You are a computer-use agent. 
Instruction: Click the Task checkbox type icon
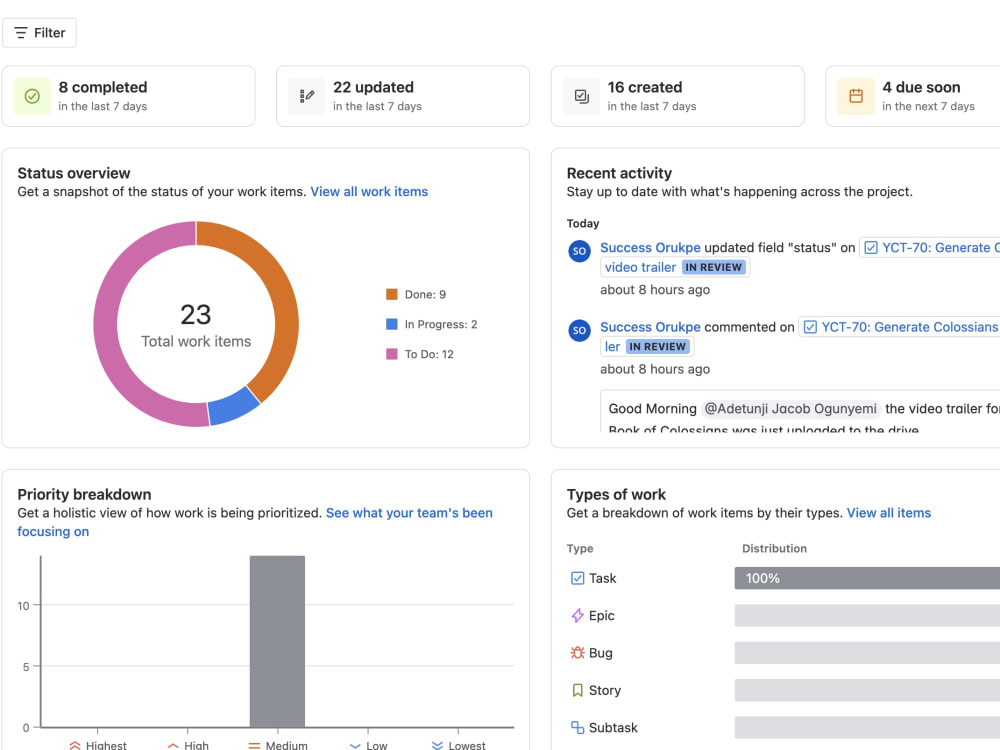click(x=577, y=578)
